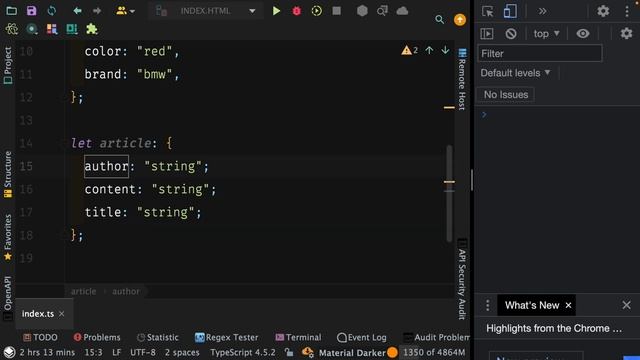Screen dimensions: 640x360
Task: Open Search Everywhere magnifier icon
Action: (x=440, y=19)
